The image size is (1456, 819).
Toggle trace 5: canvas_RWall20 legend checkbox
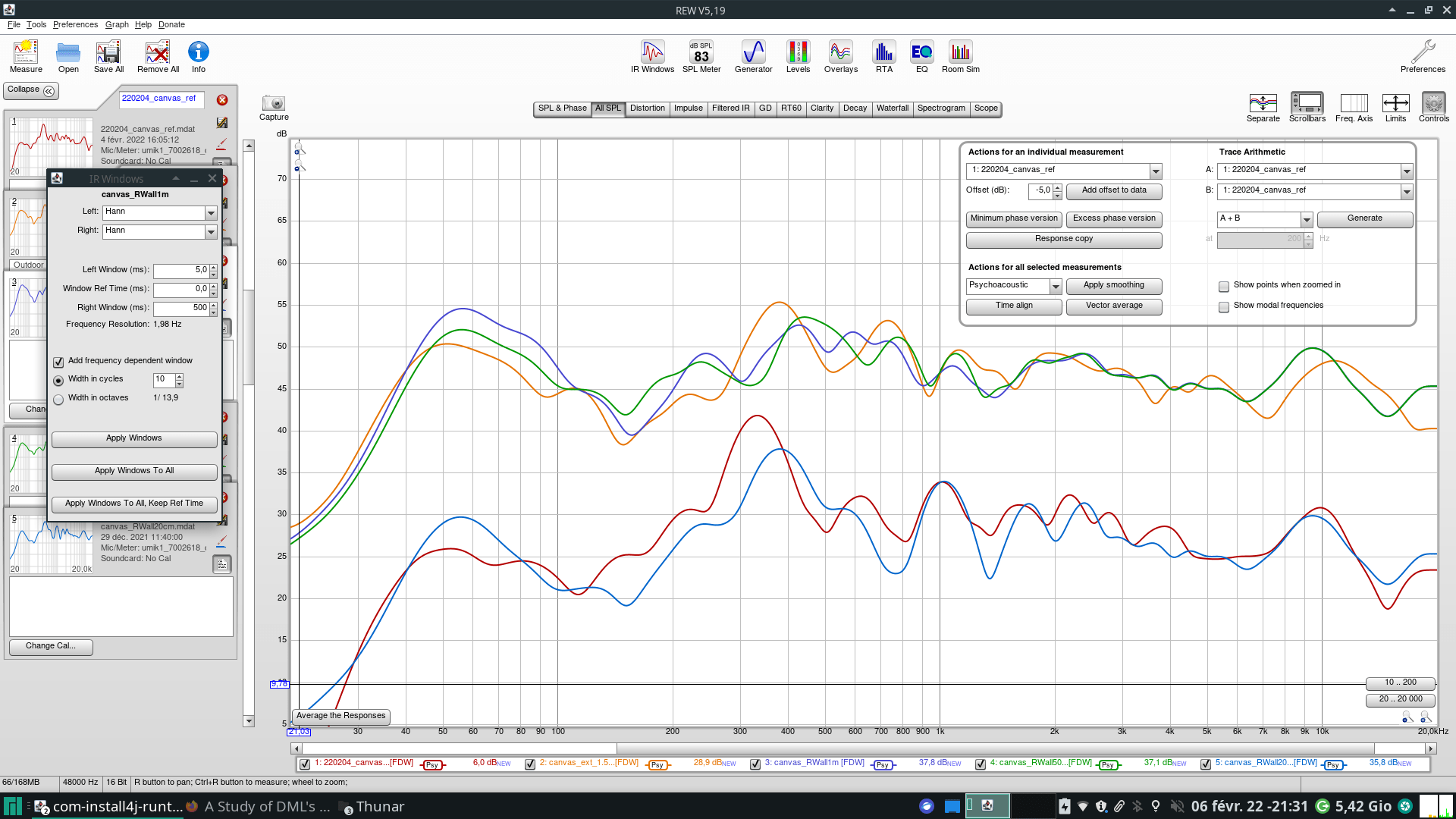point(1206,764)
